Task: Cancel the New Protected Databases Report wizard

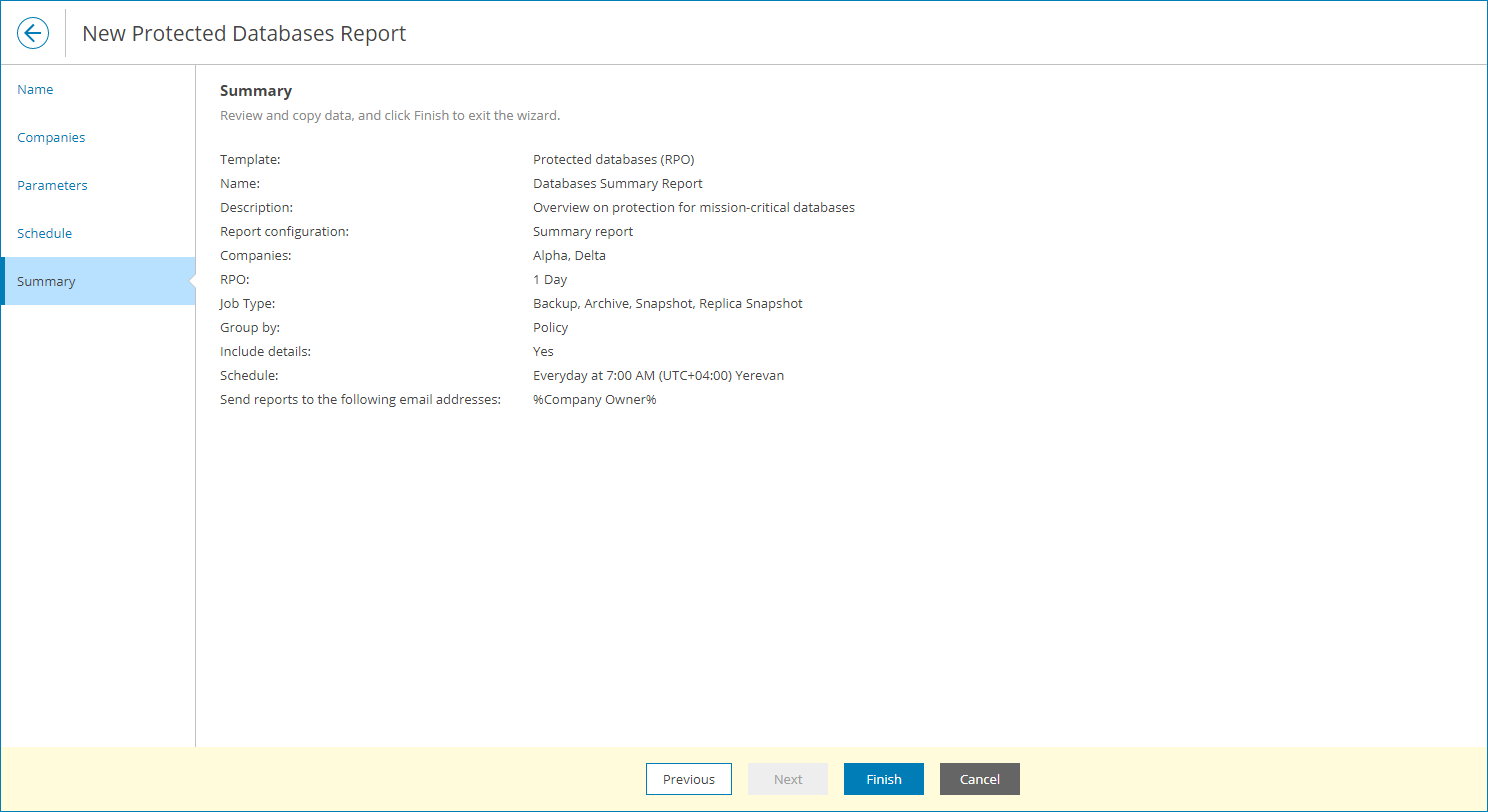Action: pos(979,779)
